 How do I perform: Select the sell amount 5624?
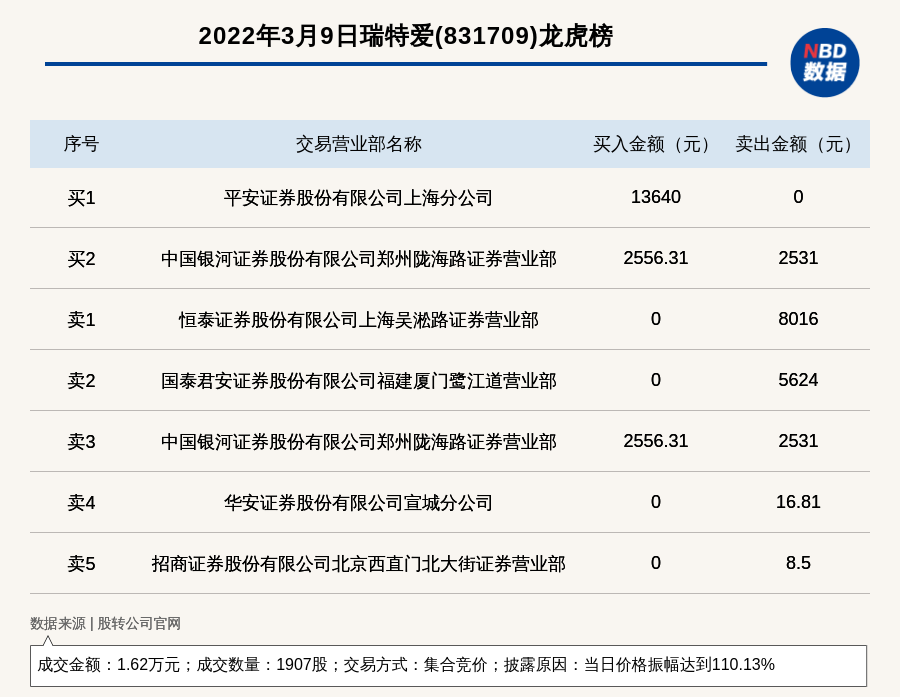coord(798,380)
